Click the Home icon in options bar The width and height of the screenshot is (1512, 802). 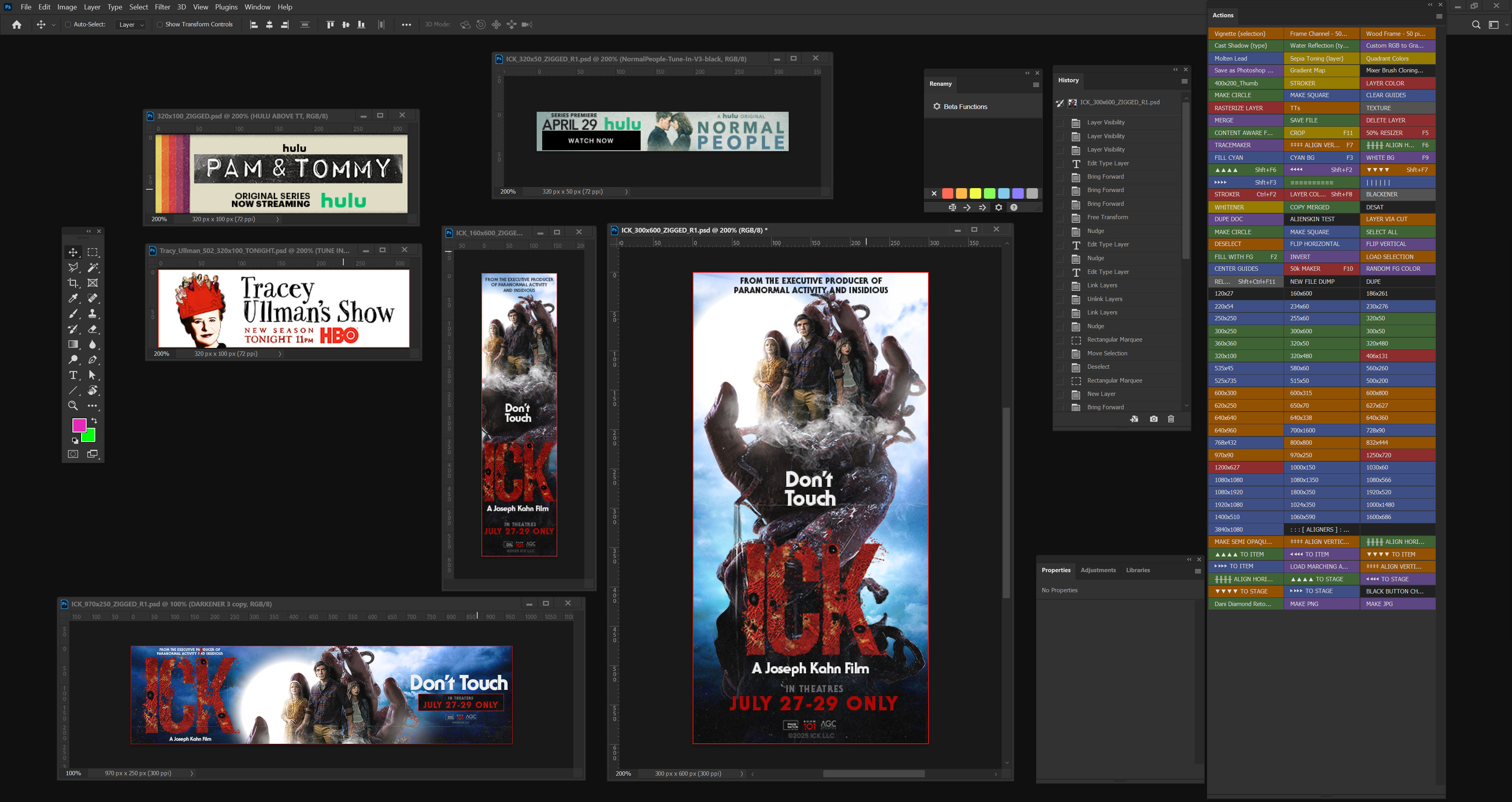[17, 25]
